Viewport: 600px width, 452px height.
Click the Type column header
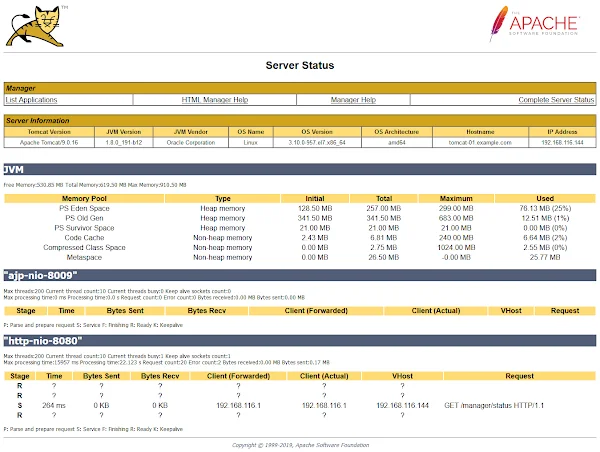(223, 198)
